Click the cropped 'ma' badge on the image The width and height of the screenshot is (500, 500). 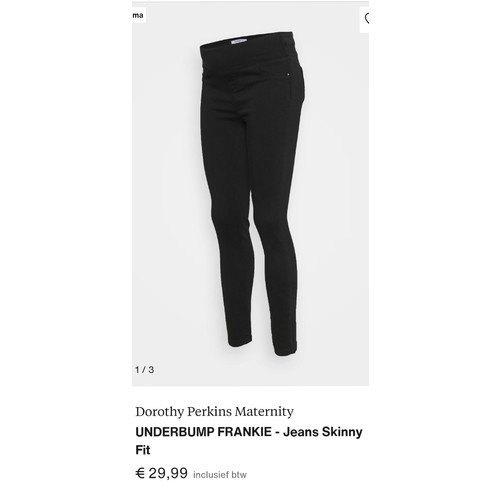click(138, 15)
